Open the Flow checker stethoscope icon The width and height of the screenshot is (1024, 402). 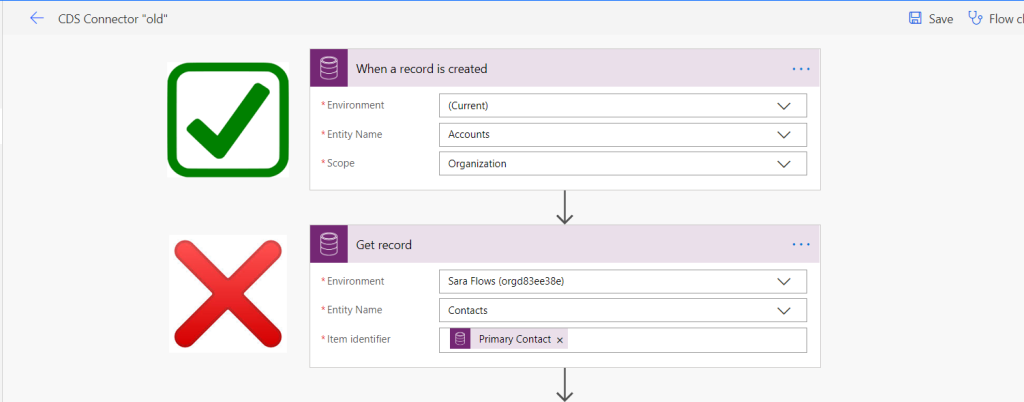coord(976,18)
